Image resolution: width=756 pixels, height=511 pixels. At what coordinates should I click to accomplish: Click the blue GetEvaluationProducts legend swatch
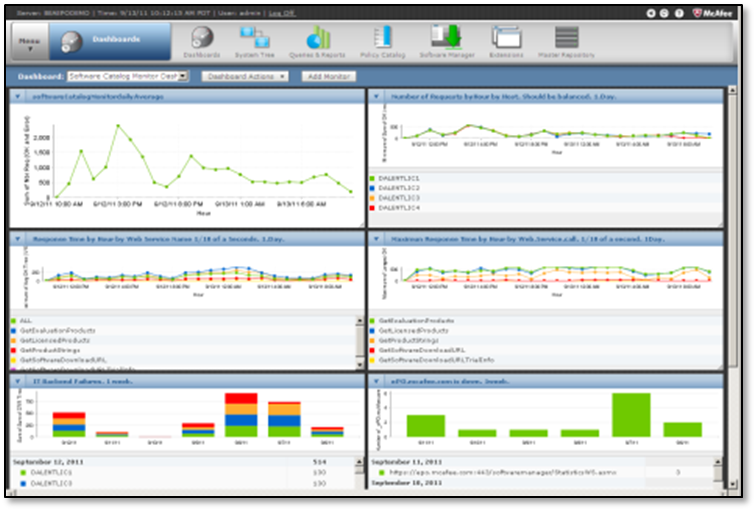point(15,329)
